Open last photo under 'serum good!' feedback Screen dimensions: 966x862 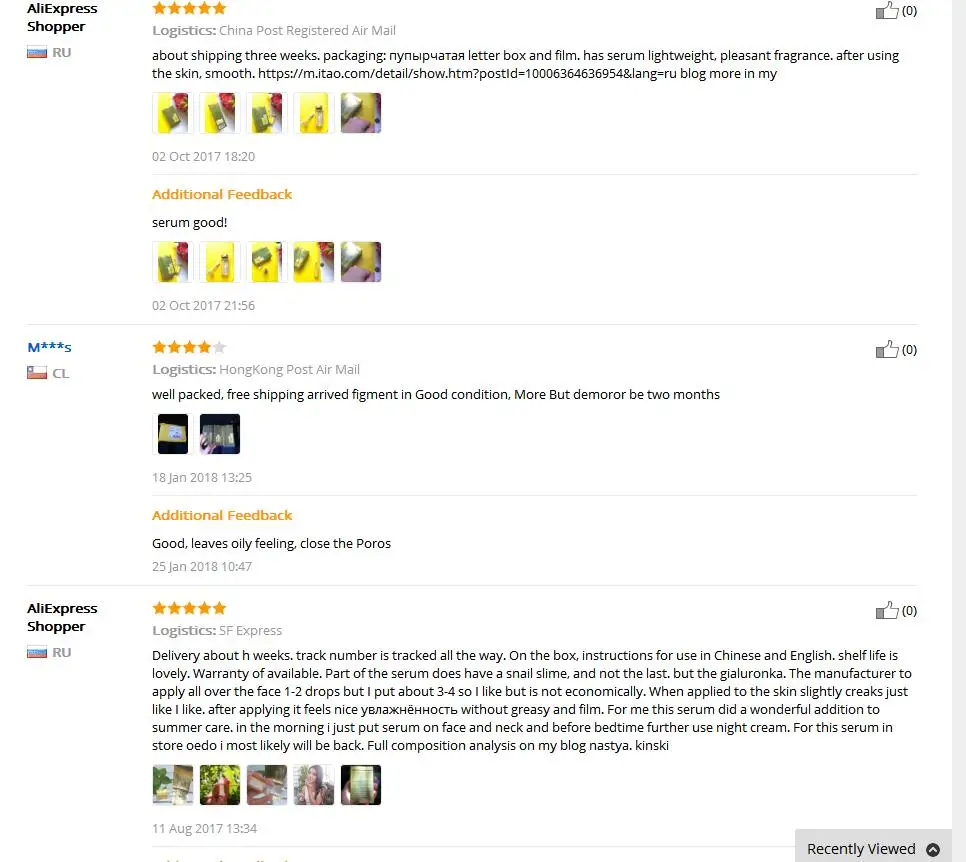[x=361, y=262]
